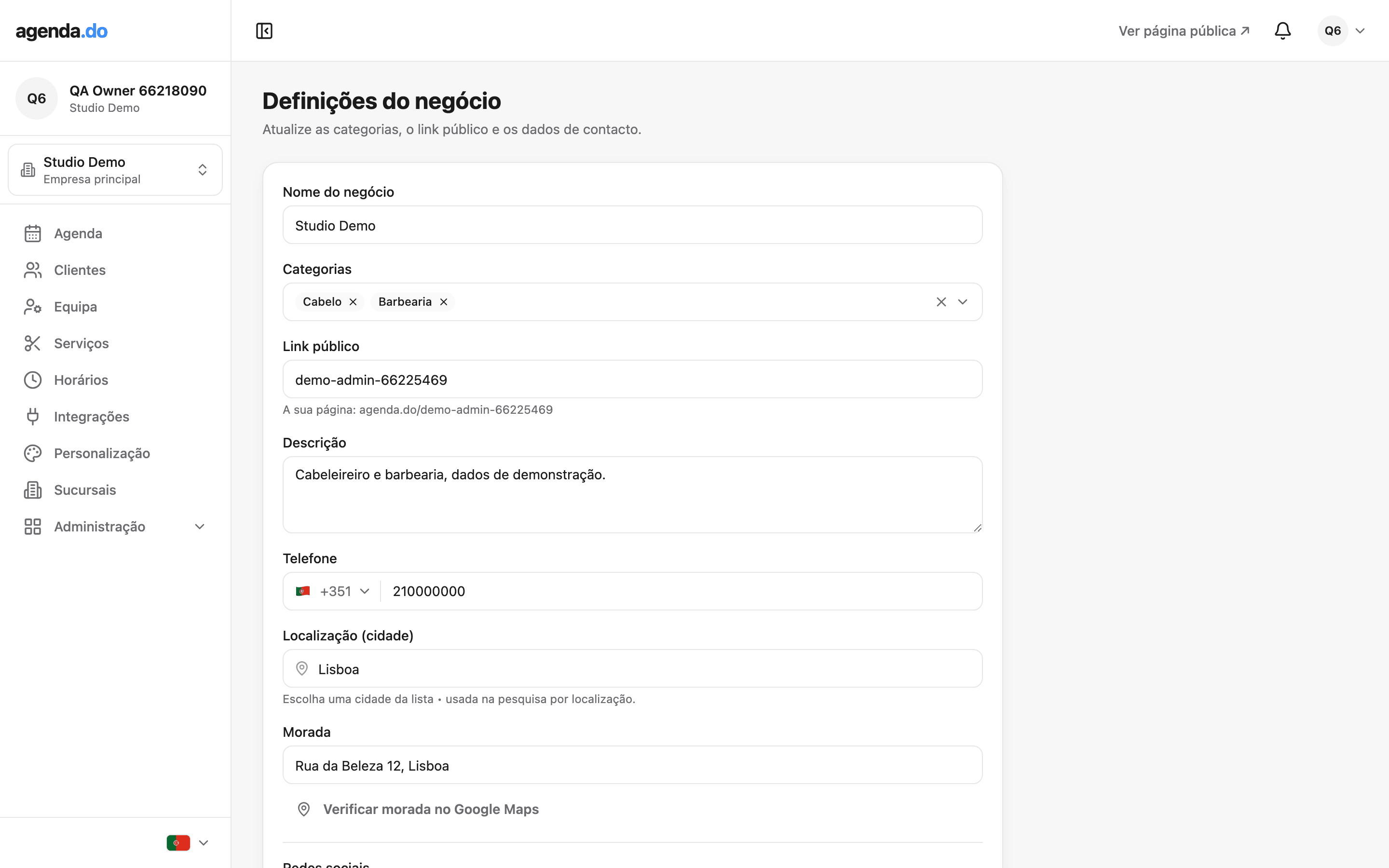Remove the Barbearia category tag
1389x868 pixels.
tap(444, 302)
